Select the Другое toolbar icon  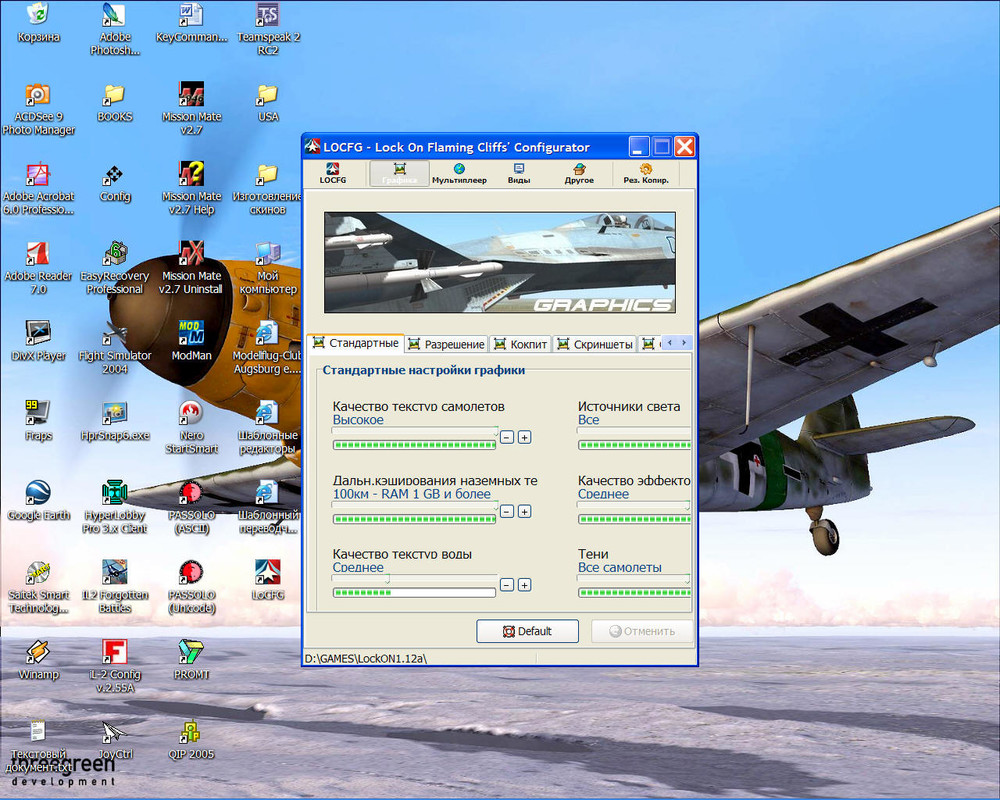pyautogui.click(x=578, y=173)
